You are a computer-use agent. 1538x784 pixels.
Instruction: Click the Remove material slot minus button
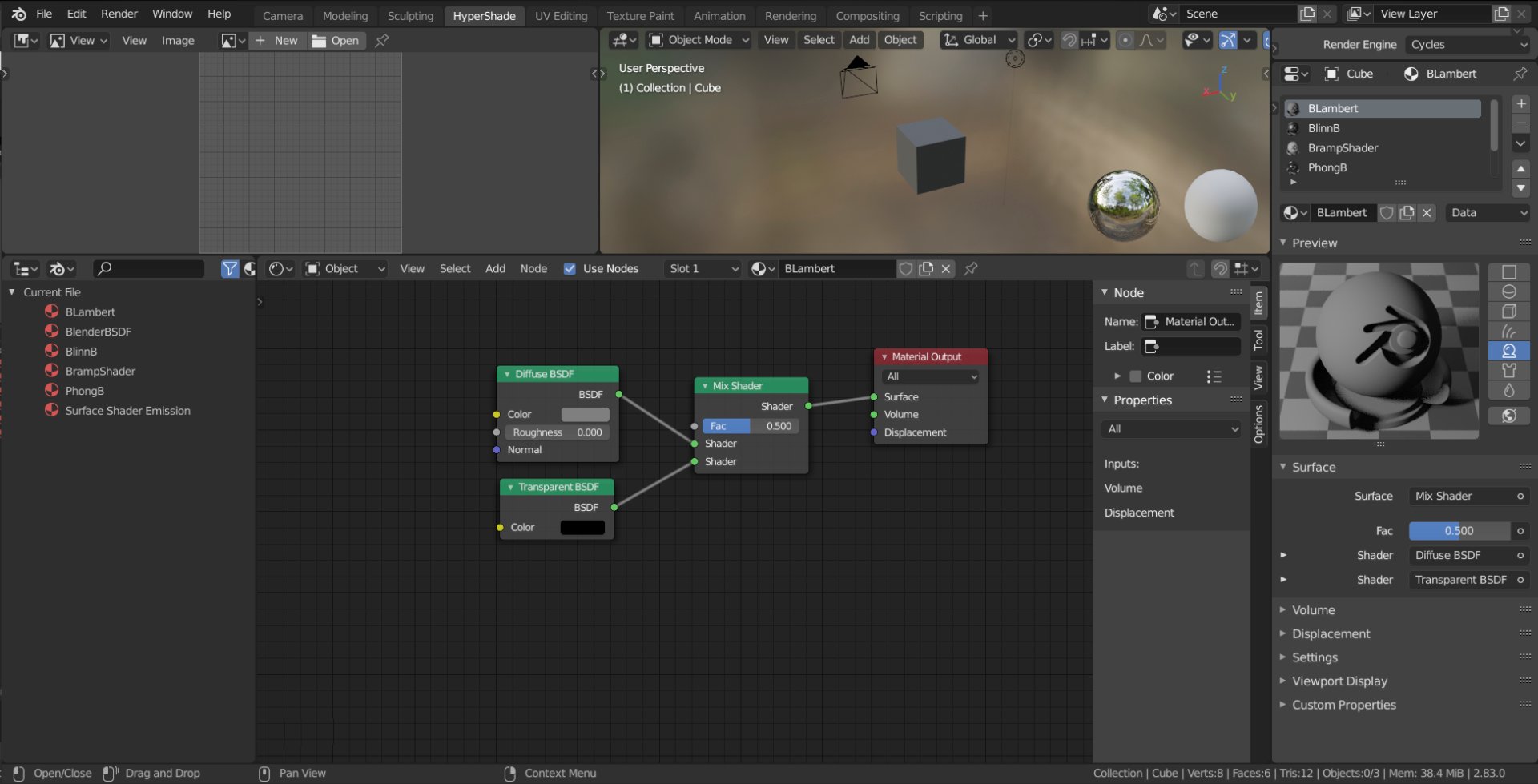[x=1520, y=124]
